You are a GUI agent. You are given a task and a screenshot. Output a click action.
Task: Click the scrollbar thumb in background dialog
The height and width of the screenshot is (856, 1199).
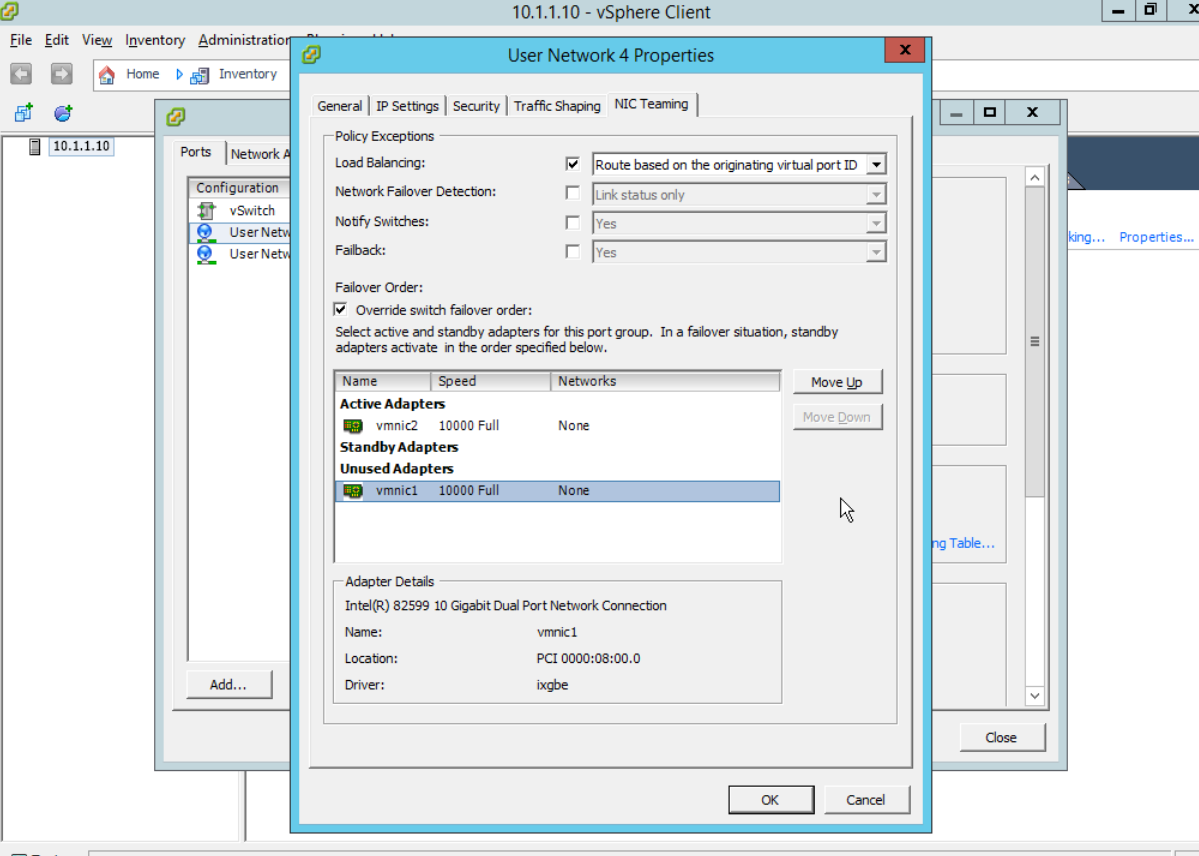(x=1035, y=341)
